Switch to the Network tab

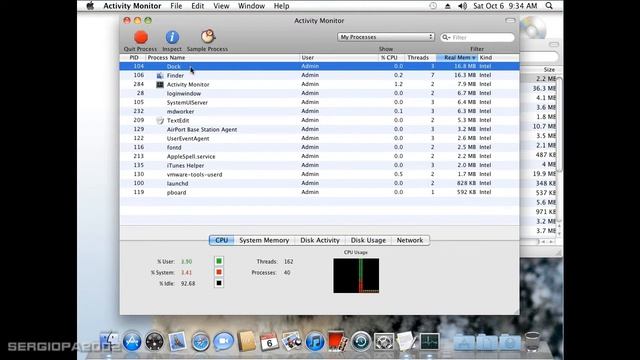click(410, 240)
